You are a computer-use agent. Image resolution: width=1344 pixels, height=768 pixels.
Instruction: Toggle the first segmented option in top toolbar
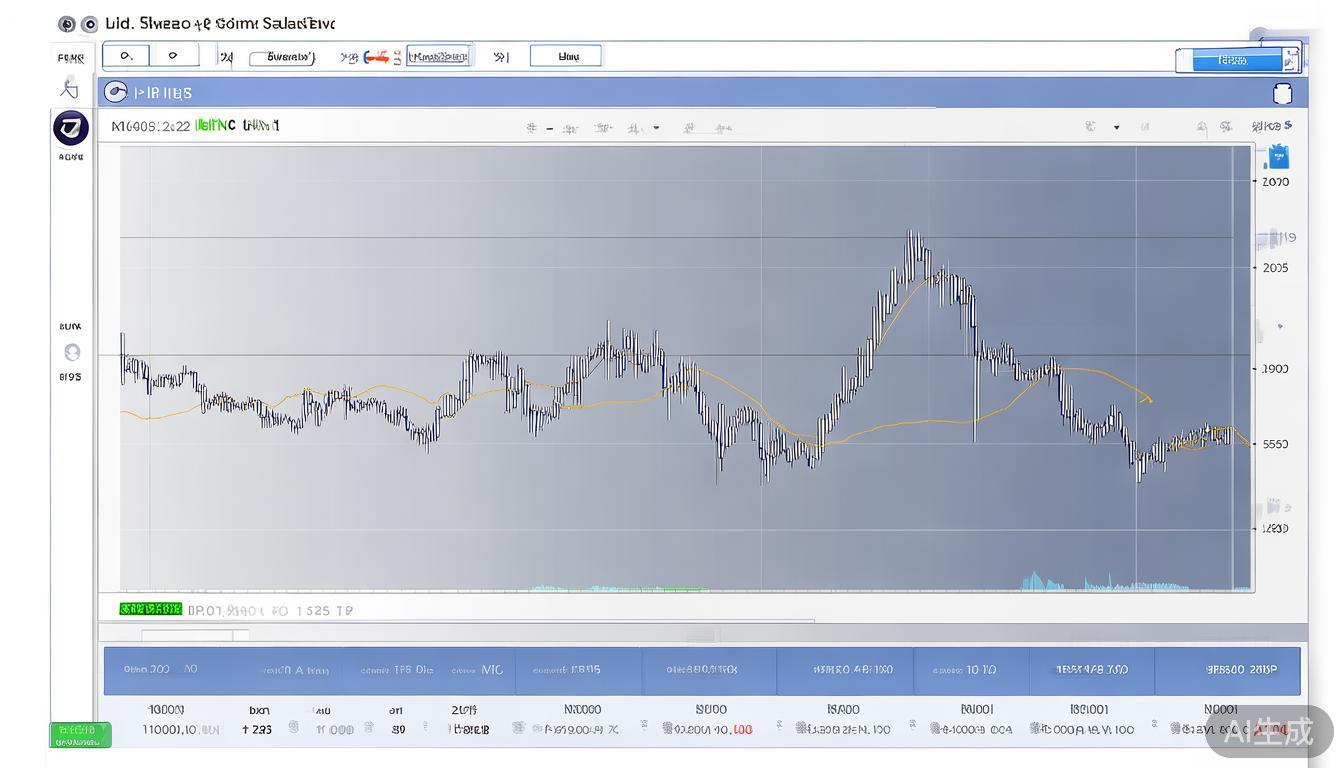click(x=126, y=56)
